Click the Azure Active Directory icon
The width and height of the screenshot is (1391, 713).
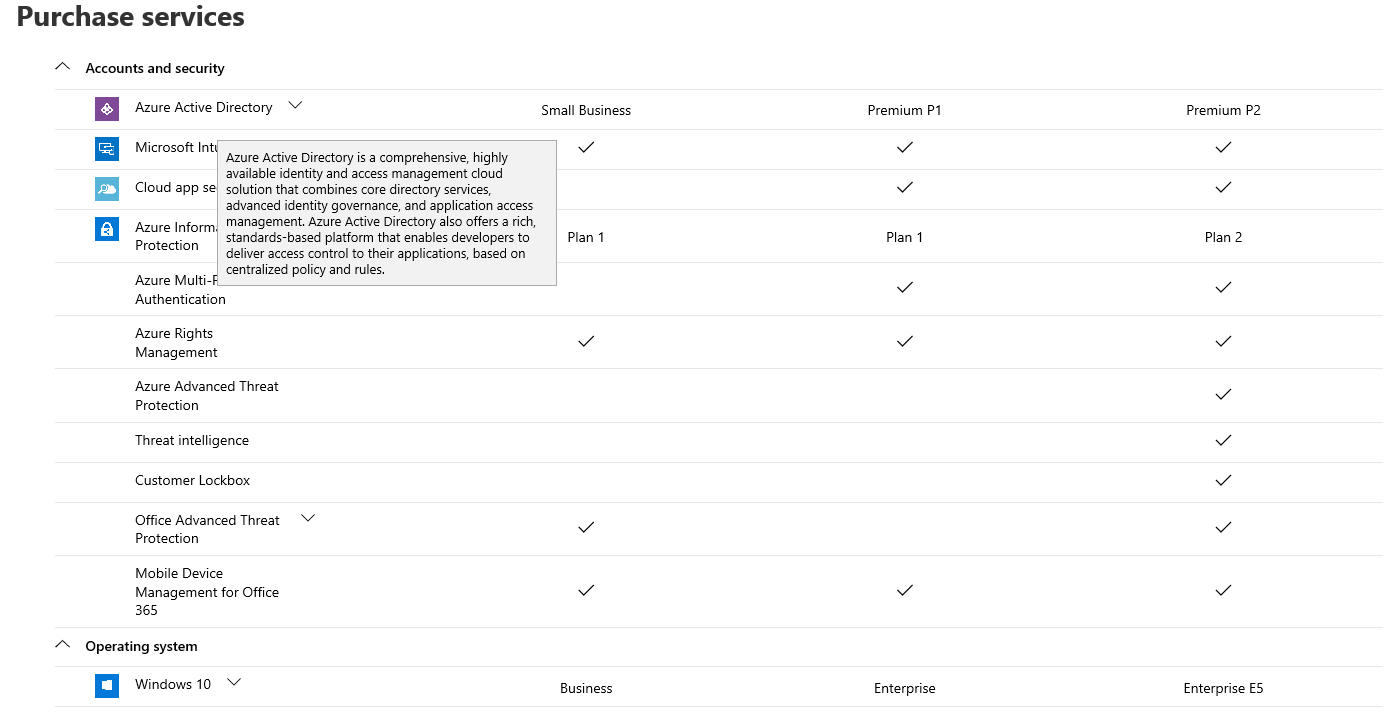(x=107, y=109)
